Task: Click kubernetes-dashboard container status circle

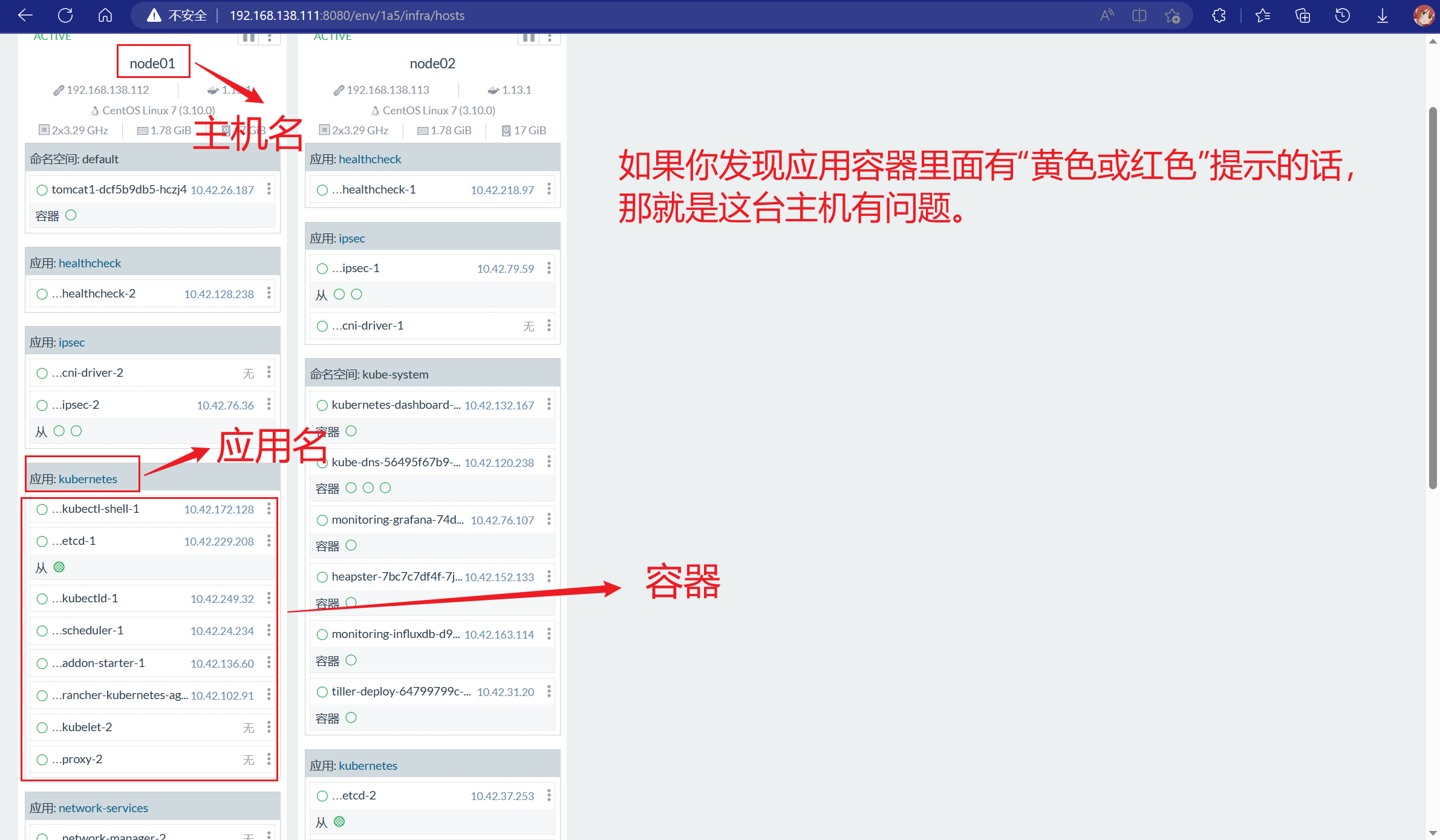Action: pos(351,431)
